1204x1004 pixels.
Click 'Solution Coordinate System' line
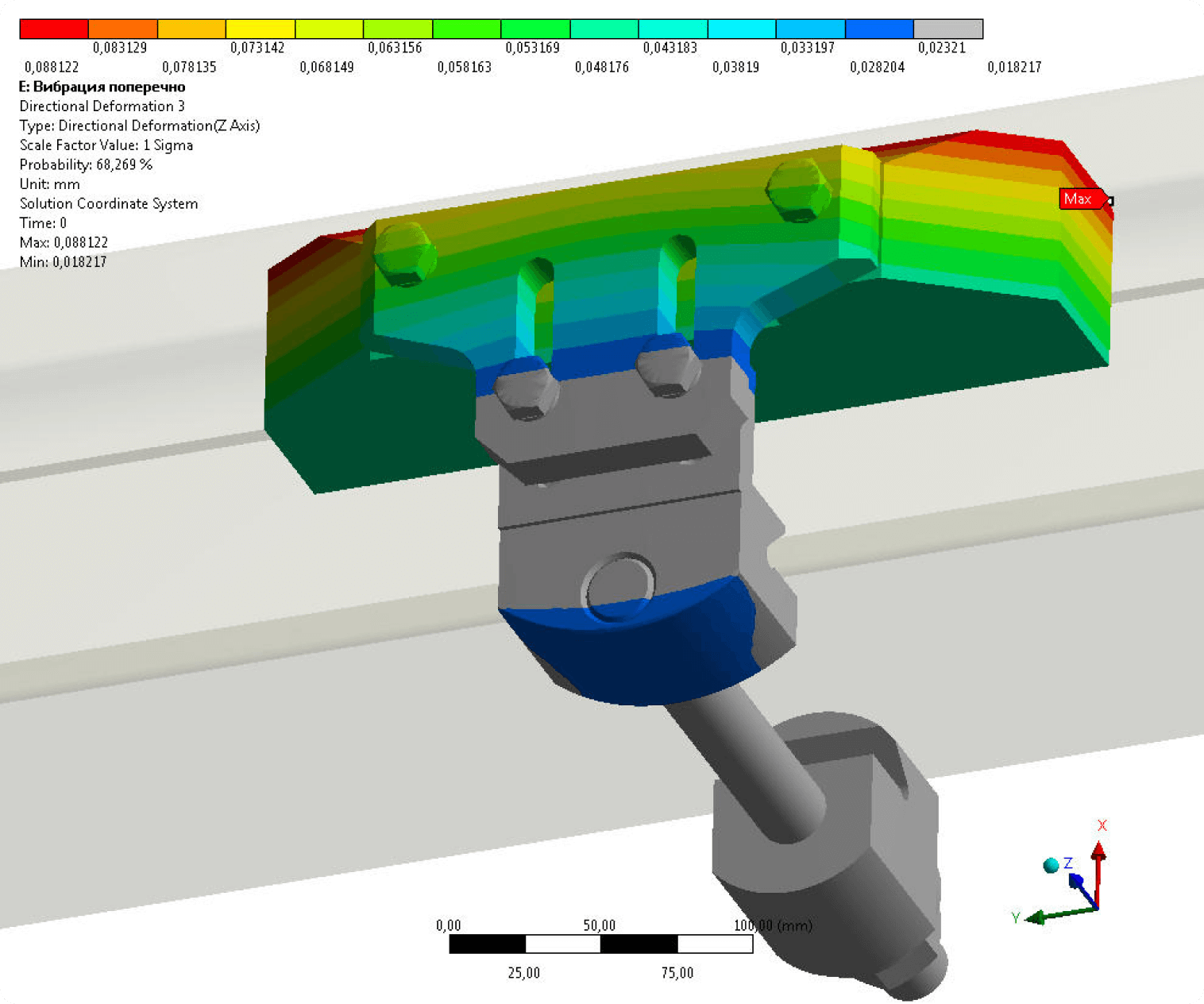[x=108, y=203]
